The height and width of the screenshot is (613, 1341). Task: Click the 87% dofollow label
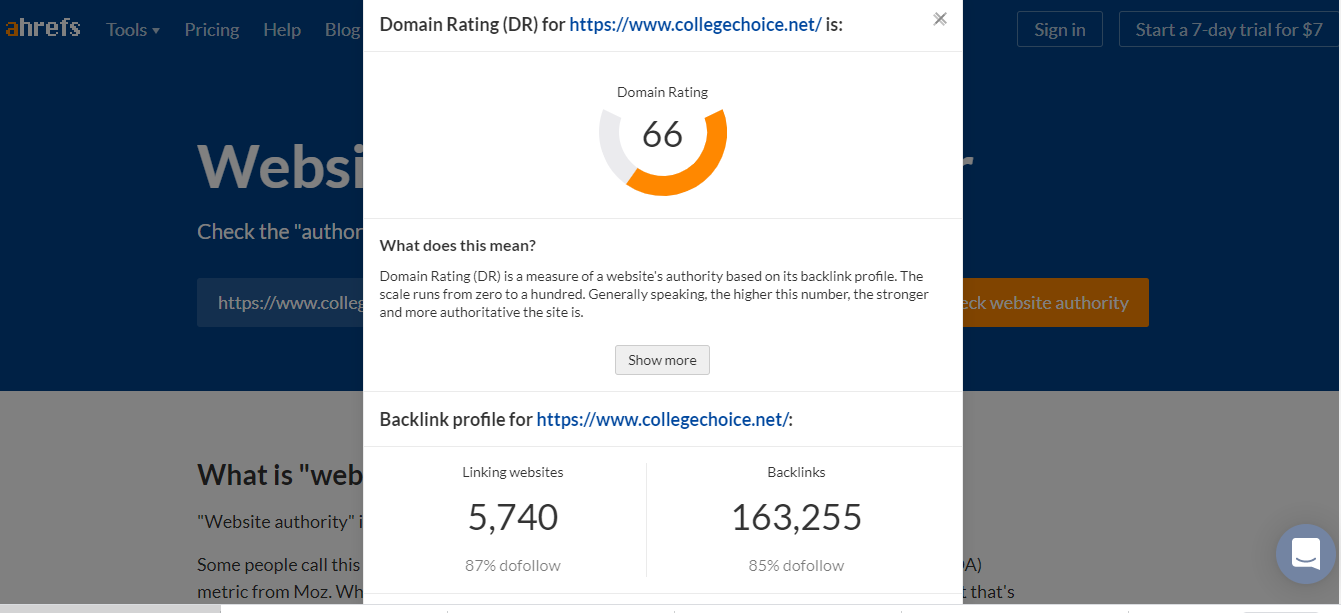coord(512,565)
